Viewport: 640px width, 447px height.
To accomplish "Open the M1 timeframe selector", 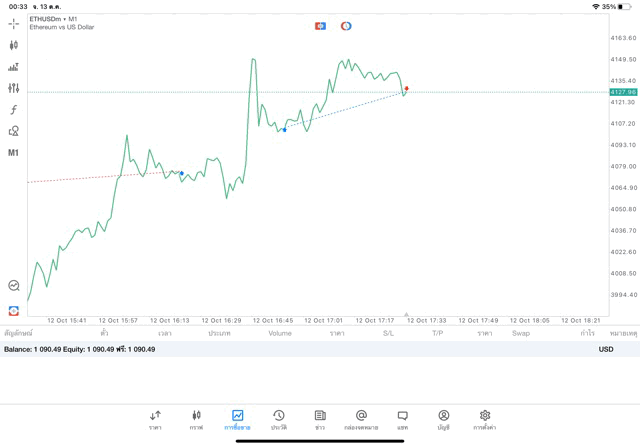I will (x=13, y=153).
